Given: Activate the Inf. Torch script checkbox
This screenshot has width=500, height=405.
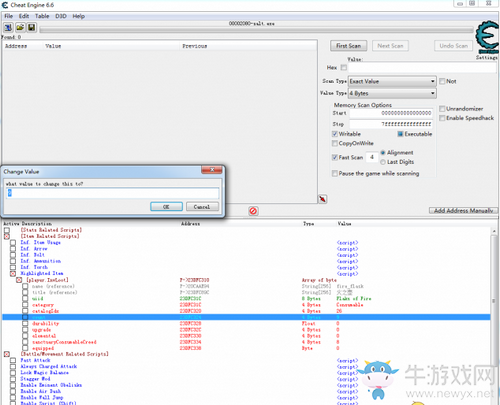Looking at the screenshot, I should pos(13,267).
